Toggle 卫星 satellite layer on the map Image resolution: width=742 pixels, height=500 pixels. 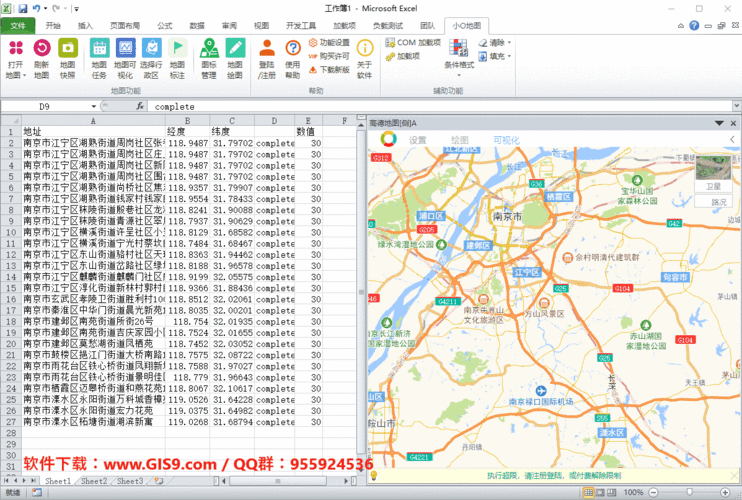tap(713, 173)
